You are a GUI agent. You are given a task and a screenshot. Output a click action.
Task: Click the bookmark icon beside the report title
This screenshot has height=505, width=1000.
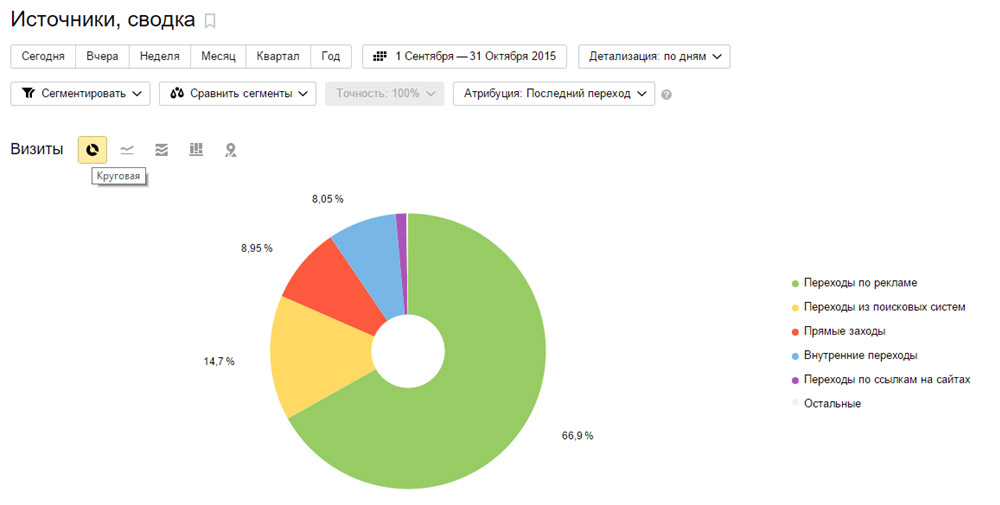[x=210, y=21]
